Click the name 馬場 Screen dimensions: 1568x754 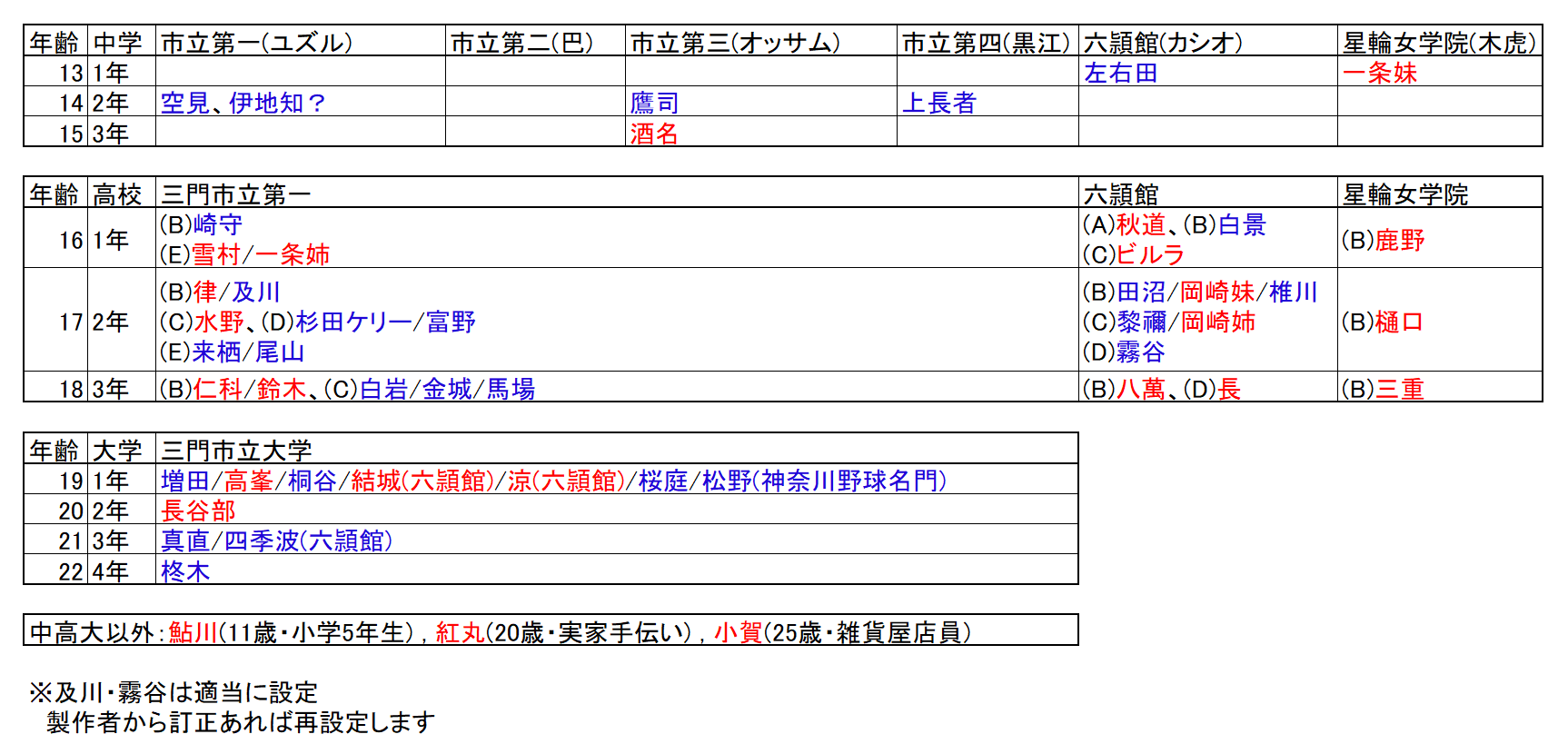[x=511, y=389]
